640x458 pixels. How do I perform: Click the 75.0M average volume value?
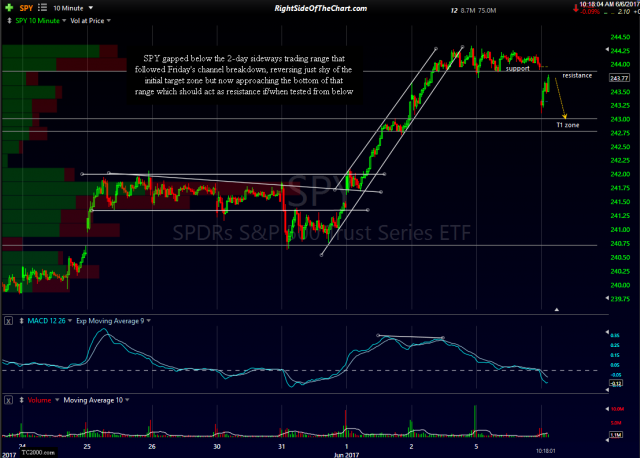pyautogui.click(x=487, y=11)
